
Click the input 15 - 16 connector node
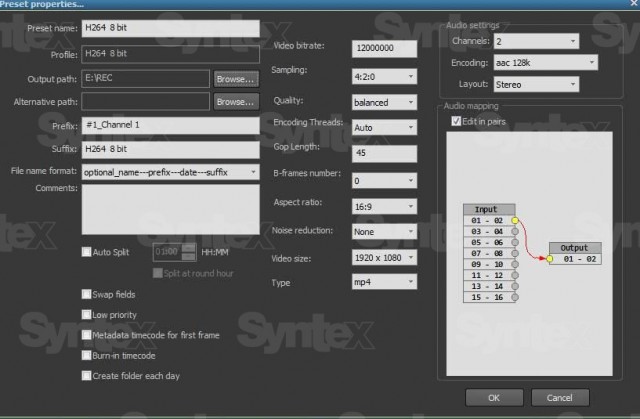point(515,297)
